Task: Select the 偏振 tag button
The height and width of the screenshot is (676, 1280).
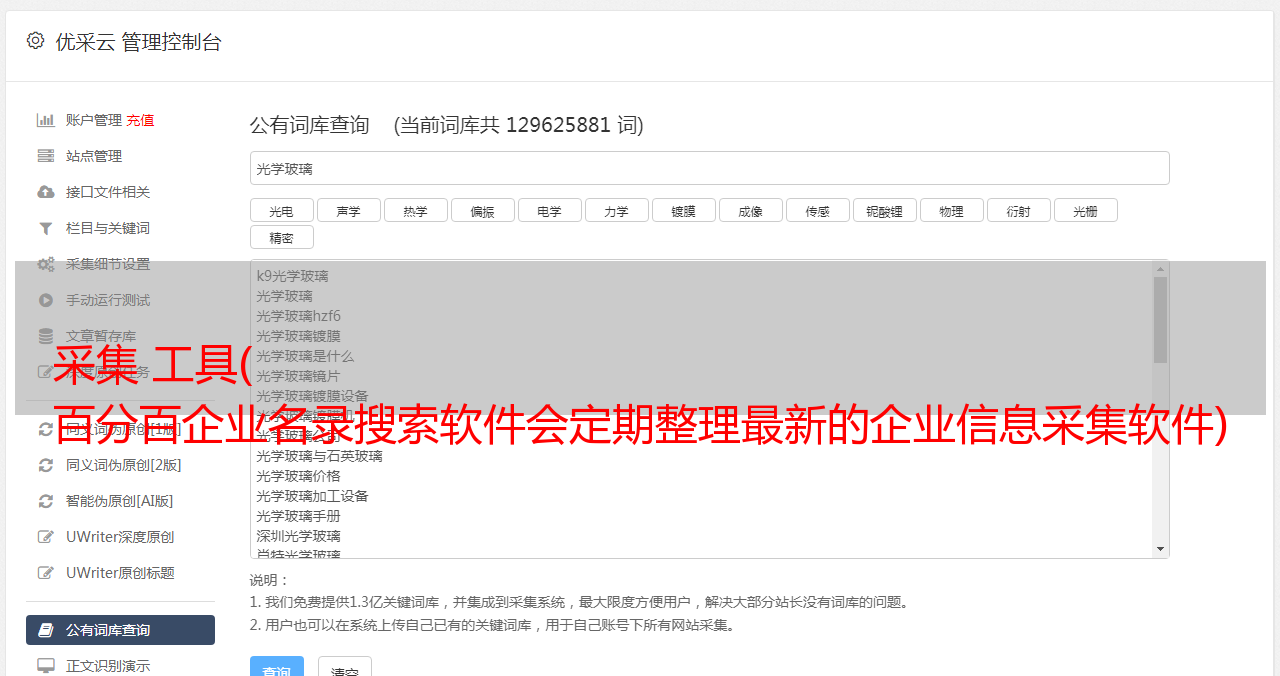Action: coord(482,210)
